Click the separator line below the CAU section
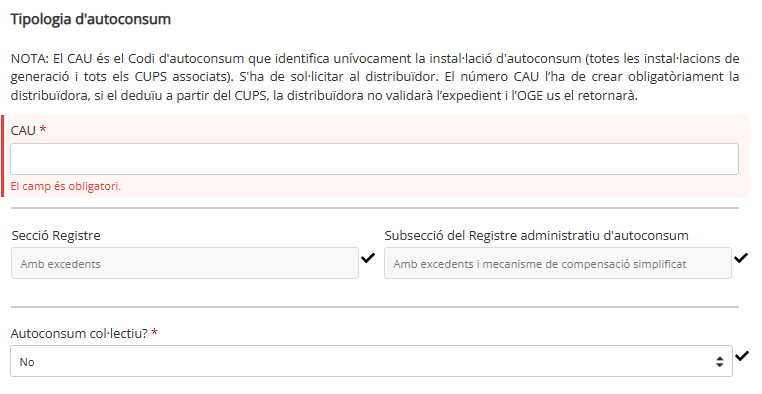762x394 pixels. tap(375, 208)
